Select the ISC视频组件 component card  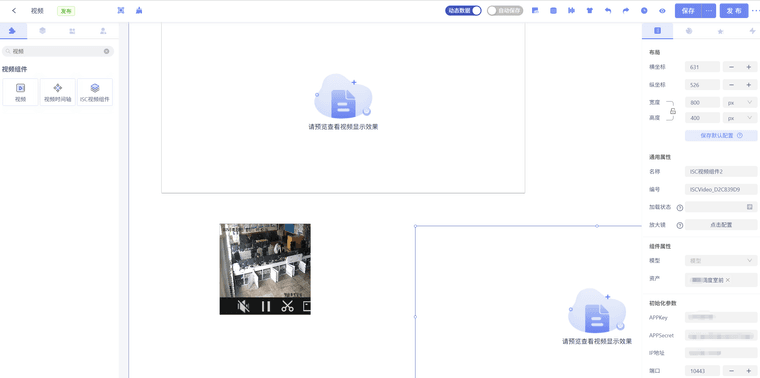pyautogui.click(x=95, y=92)
